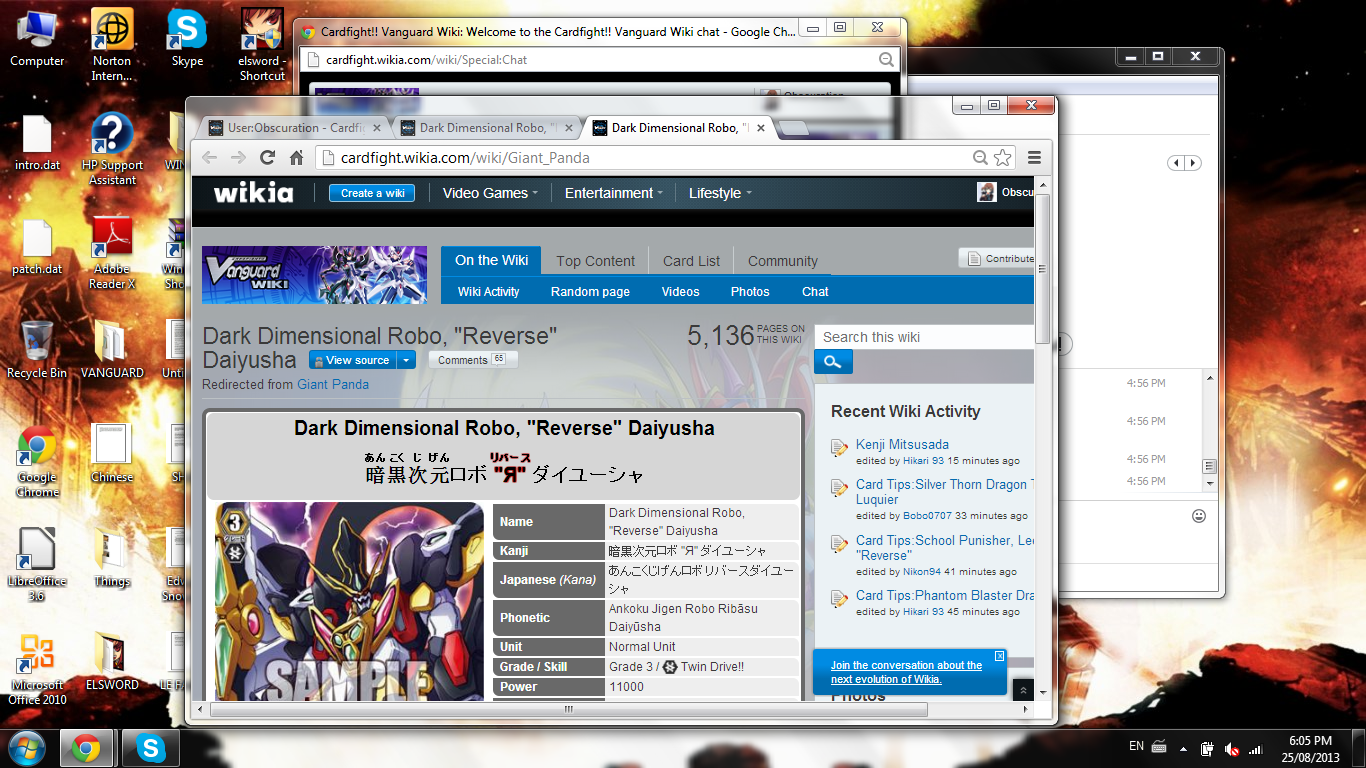Click Skype icon in taskbar
The image size is (1366, 768).
point(151,748)
